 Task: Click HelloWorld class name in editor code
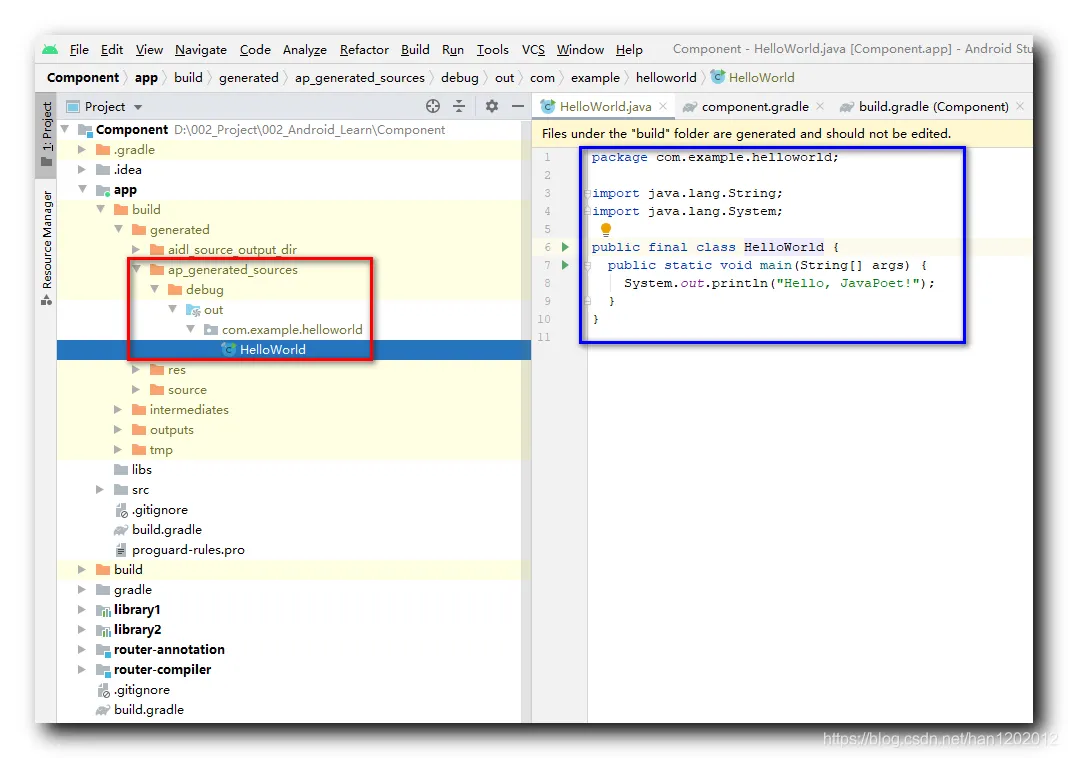tap(783, 247)
